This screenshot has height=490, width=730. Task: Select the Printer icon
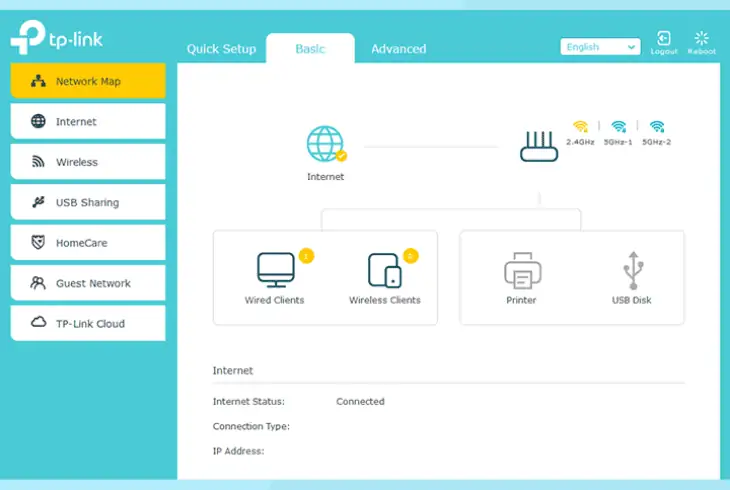522,271
